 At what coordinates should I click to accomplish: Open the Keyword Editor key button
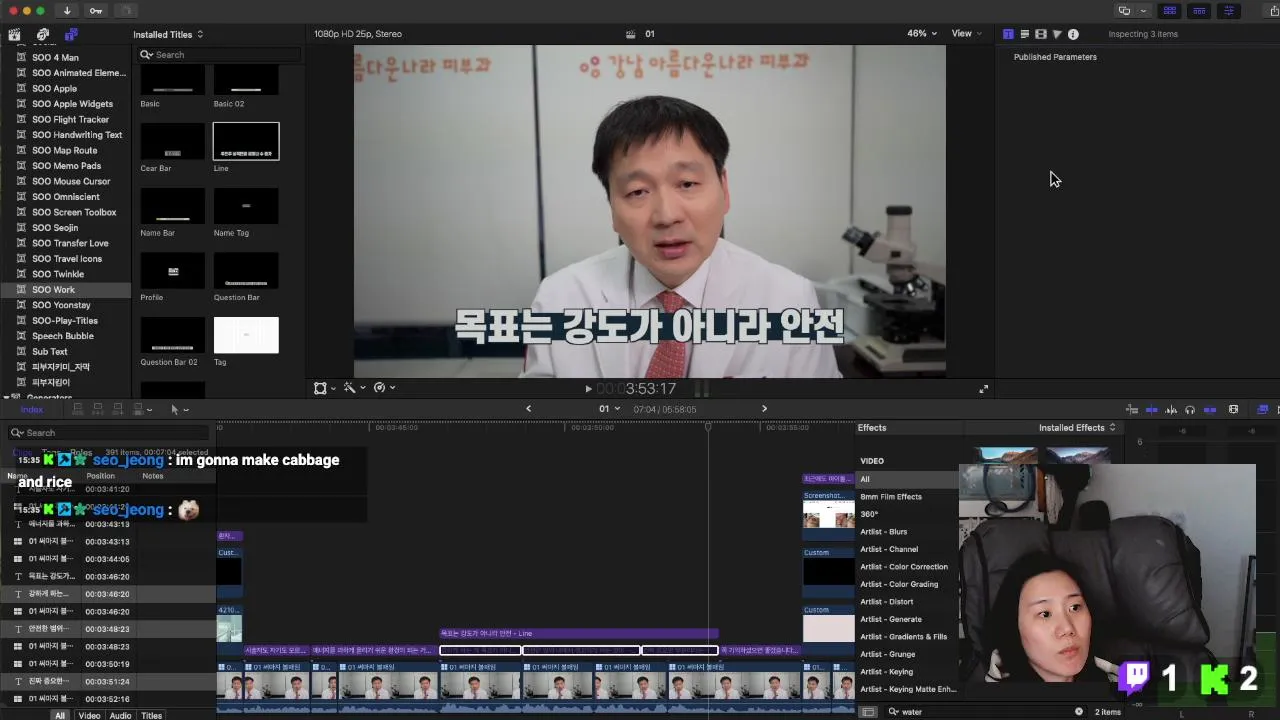(96, 11)
